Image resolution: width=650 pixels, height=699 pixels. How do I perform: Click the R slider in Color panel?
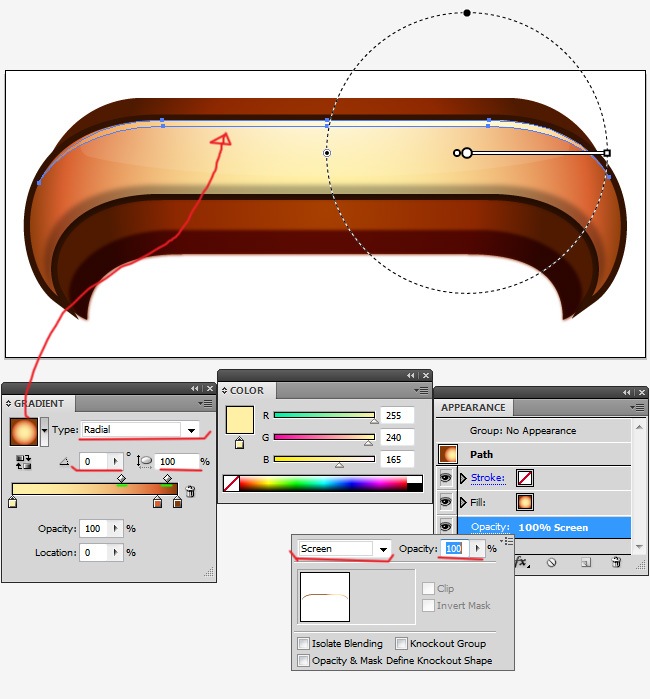(324, 415)
